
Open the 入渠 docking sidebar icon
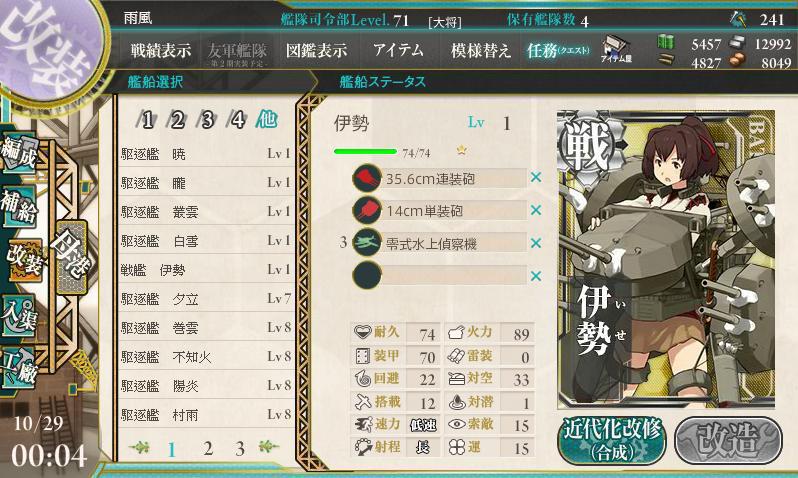click(19, 316)
